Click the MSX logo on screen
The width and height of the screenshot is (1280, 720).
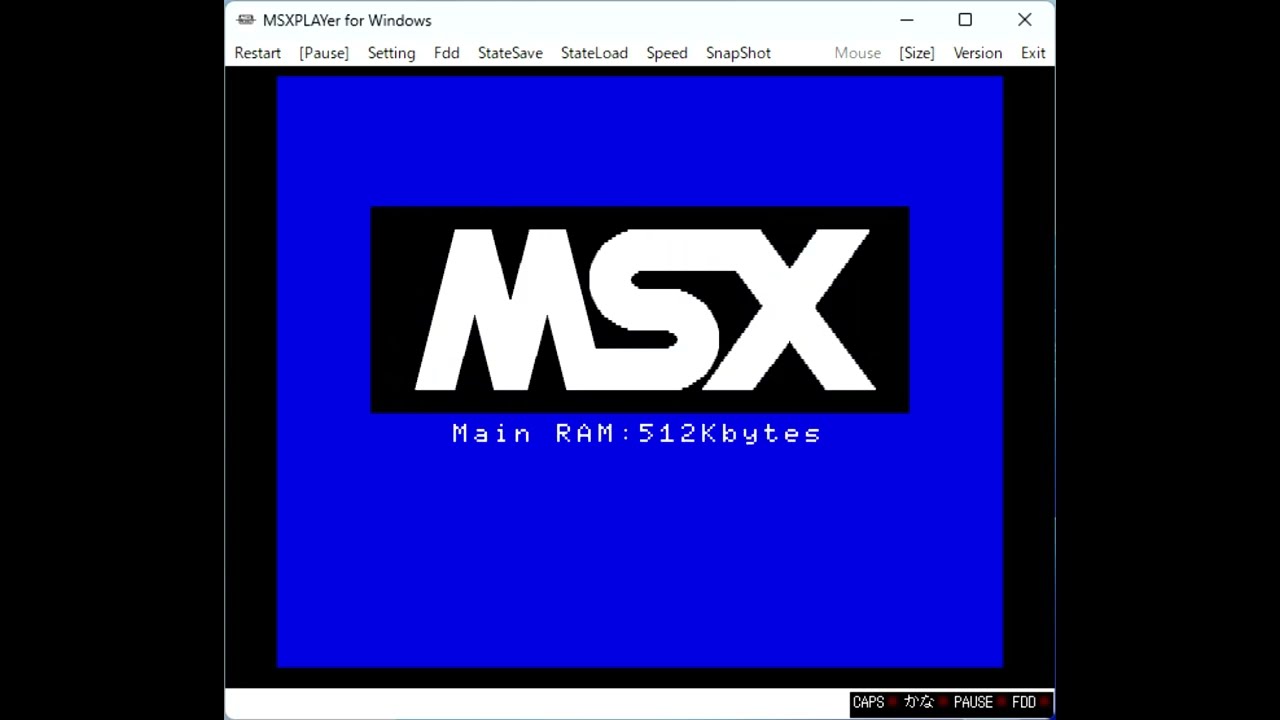640,310
